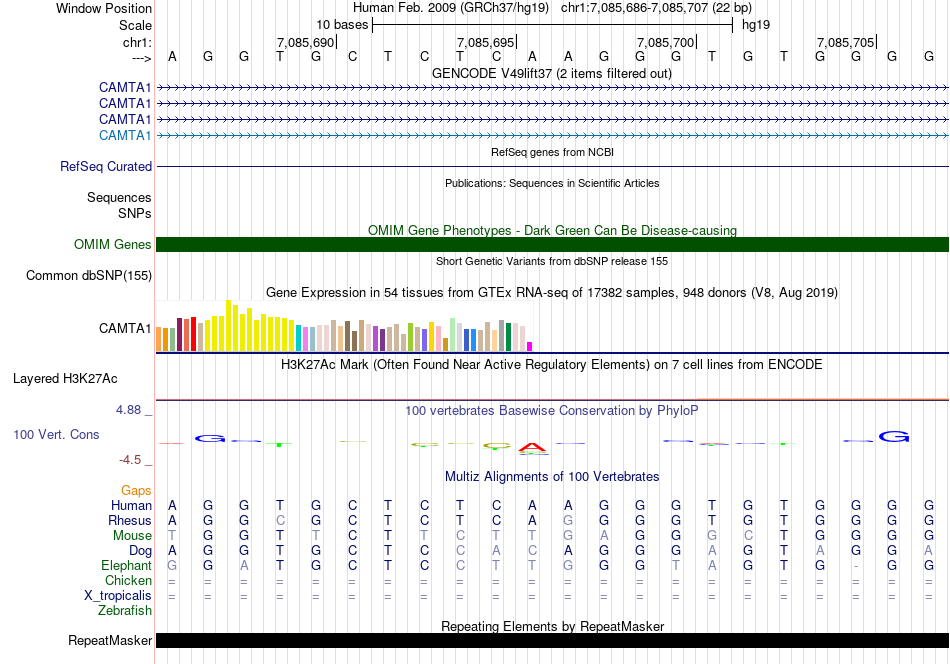Click the CAMTA1 label beside GTEx chart
This screenshot has width=950, height=664.
(125, 328)
